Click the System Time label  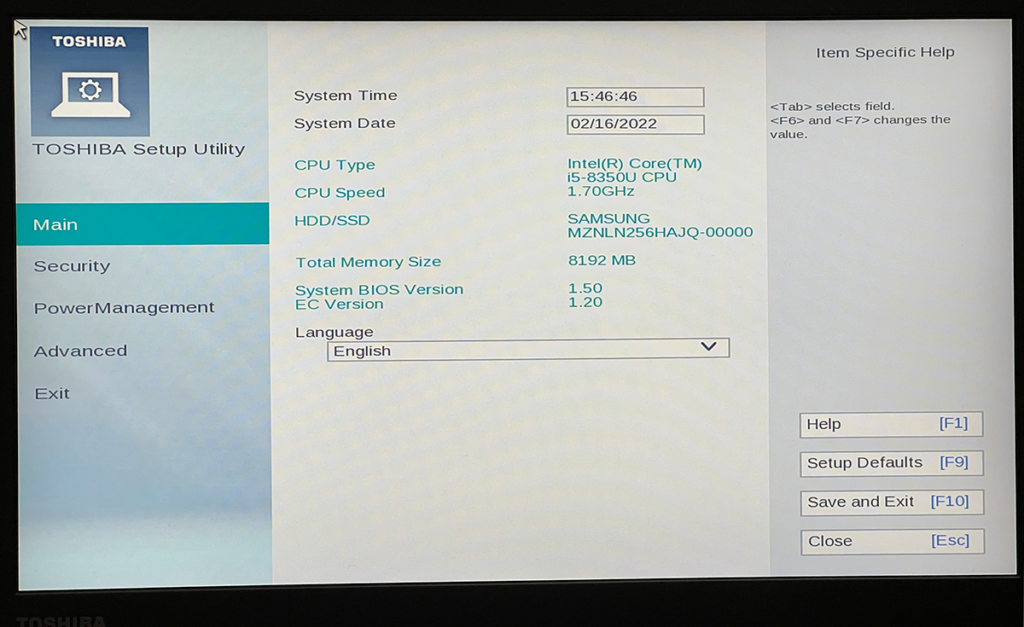(345, 95)
